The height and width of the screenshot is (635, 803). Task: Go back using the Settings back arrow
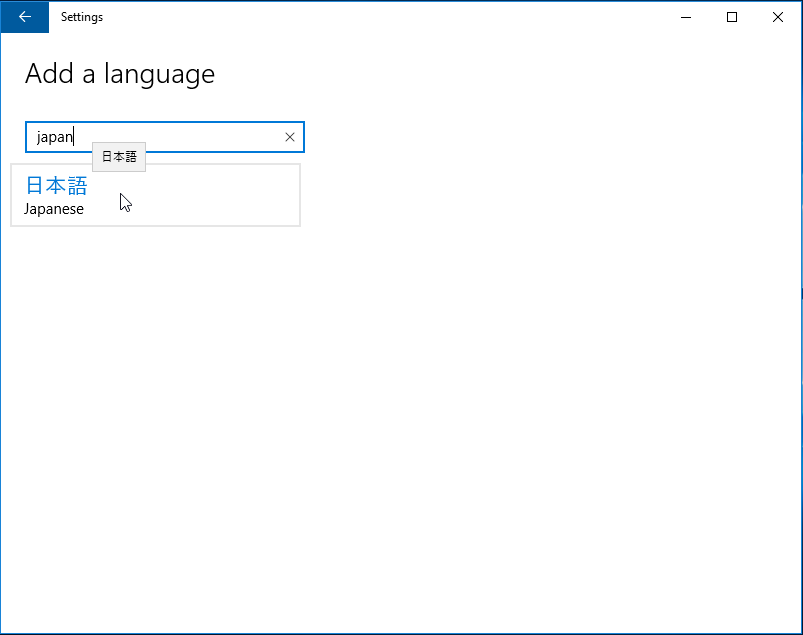tap(25, 17)
